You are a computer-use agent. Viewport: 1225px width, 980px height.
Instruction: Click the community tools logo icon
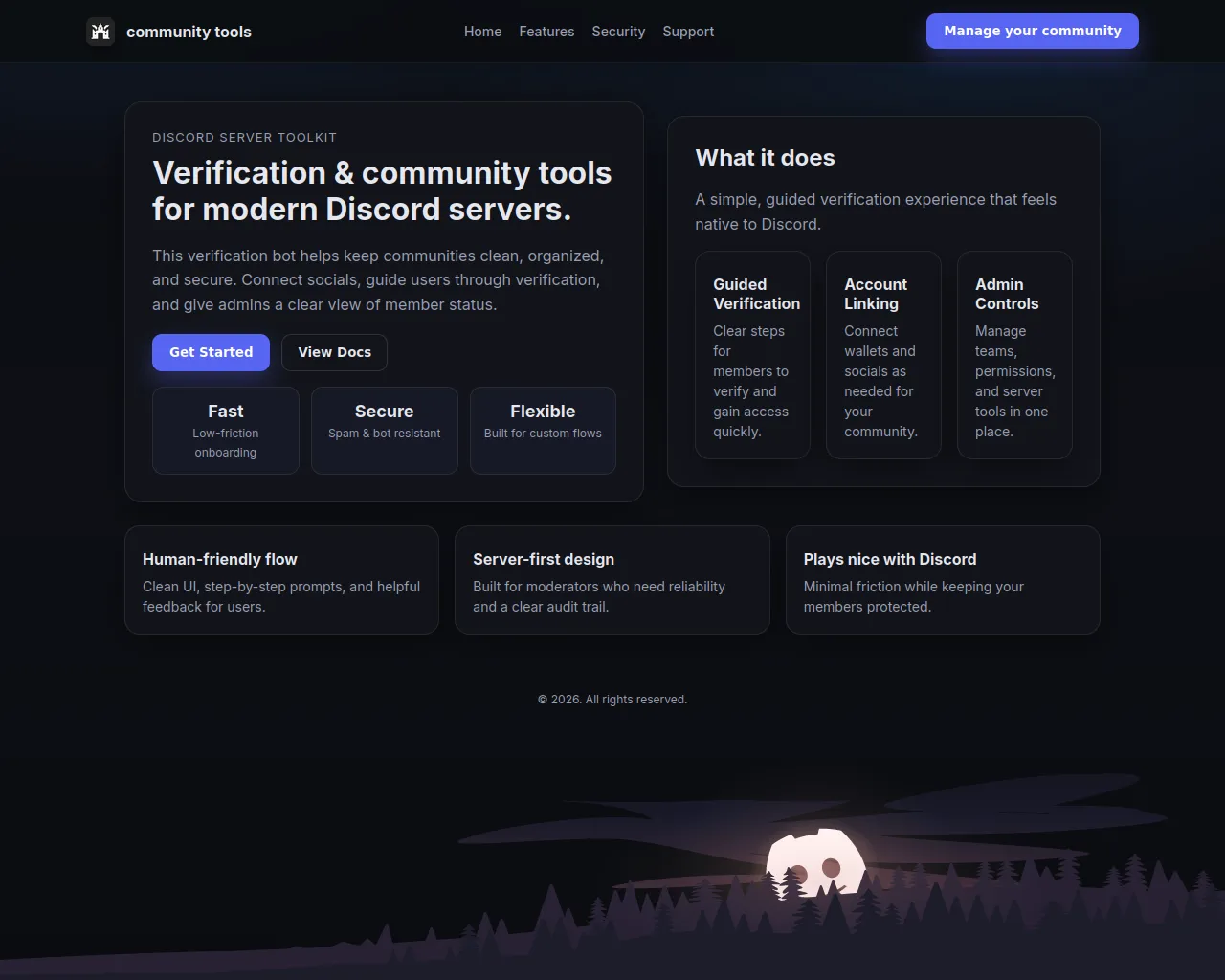pos(100,32)
